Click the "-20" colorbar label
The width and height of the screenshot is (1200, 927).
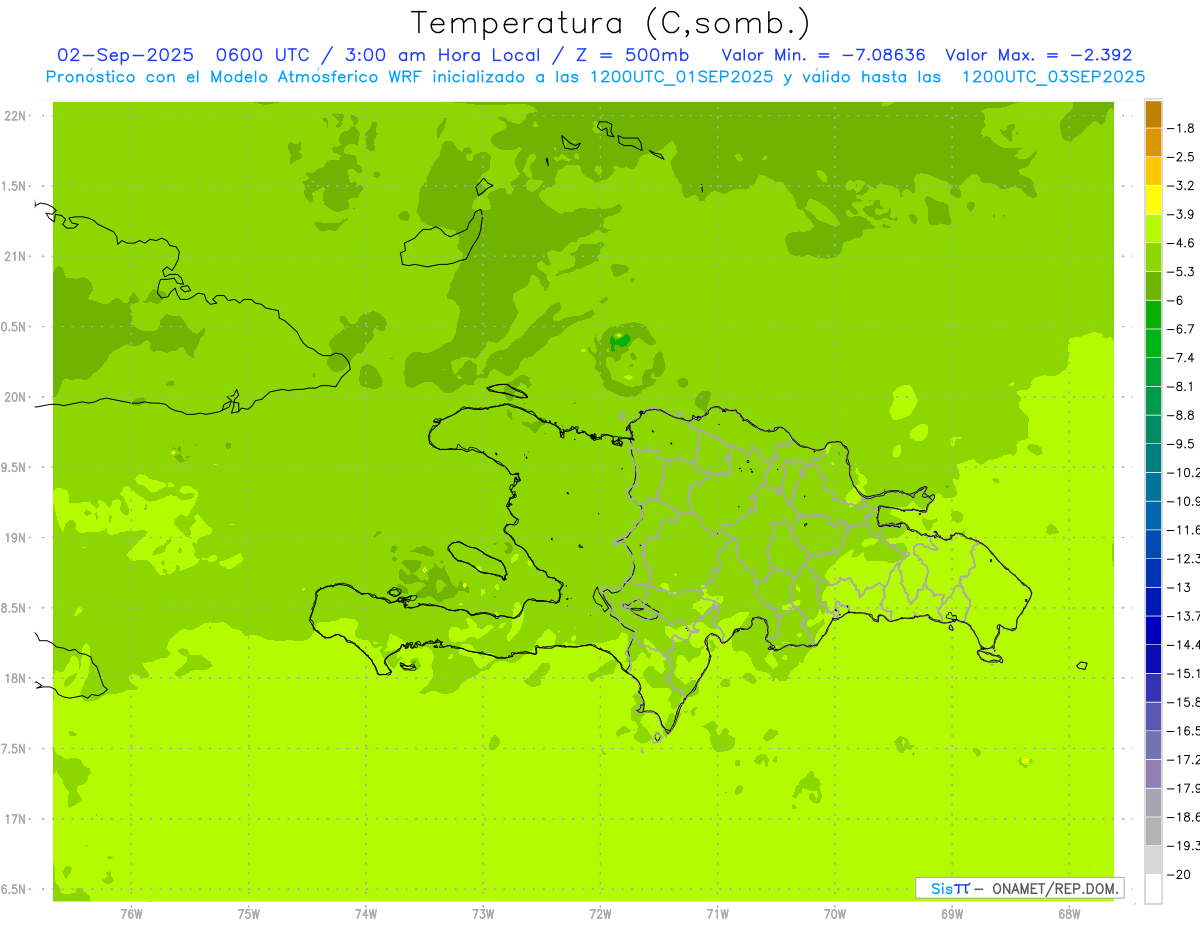click(1181, 874)
